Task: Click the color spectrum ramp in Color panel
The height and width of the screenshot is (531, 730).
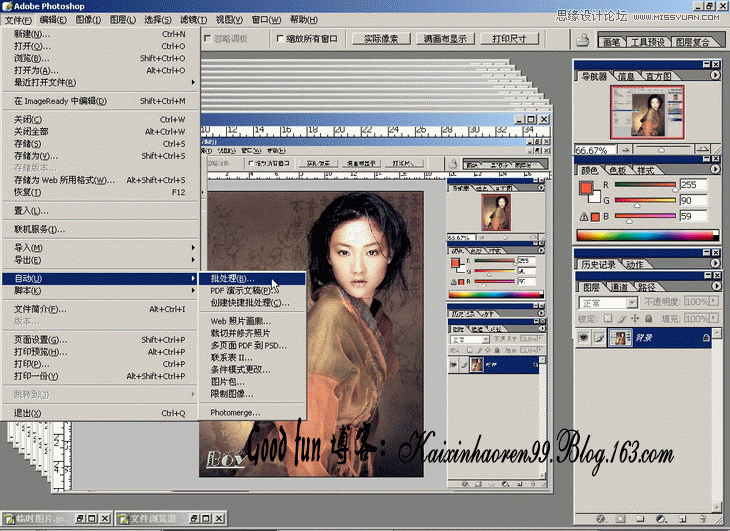Action: pos(647,235)
